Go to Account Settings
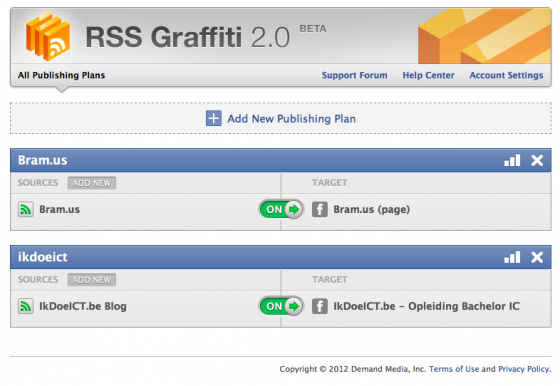560x386 pixels. coord(506,75)
